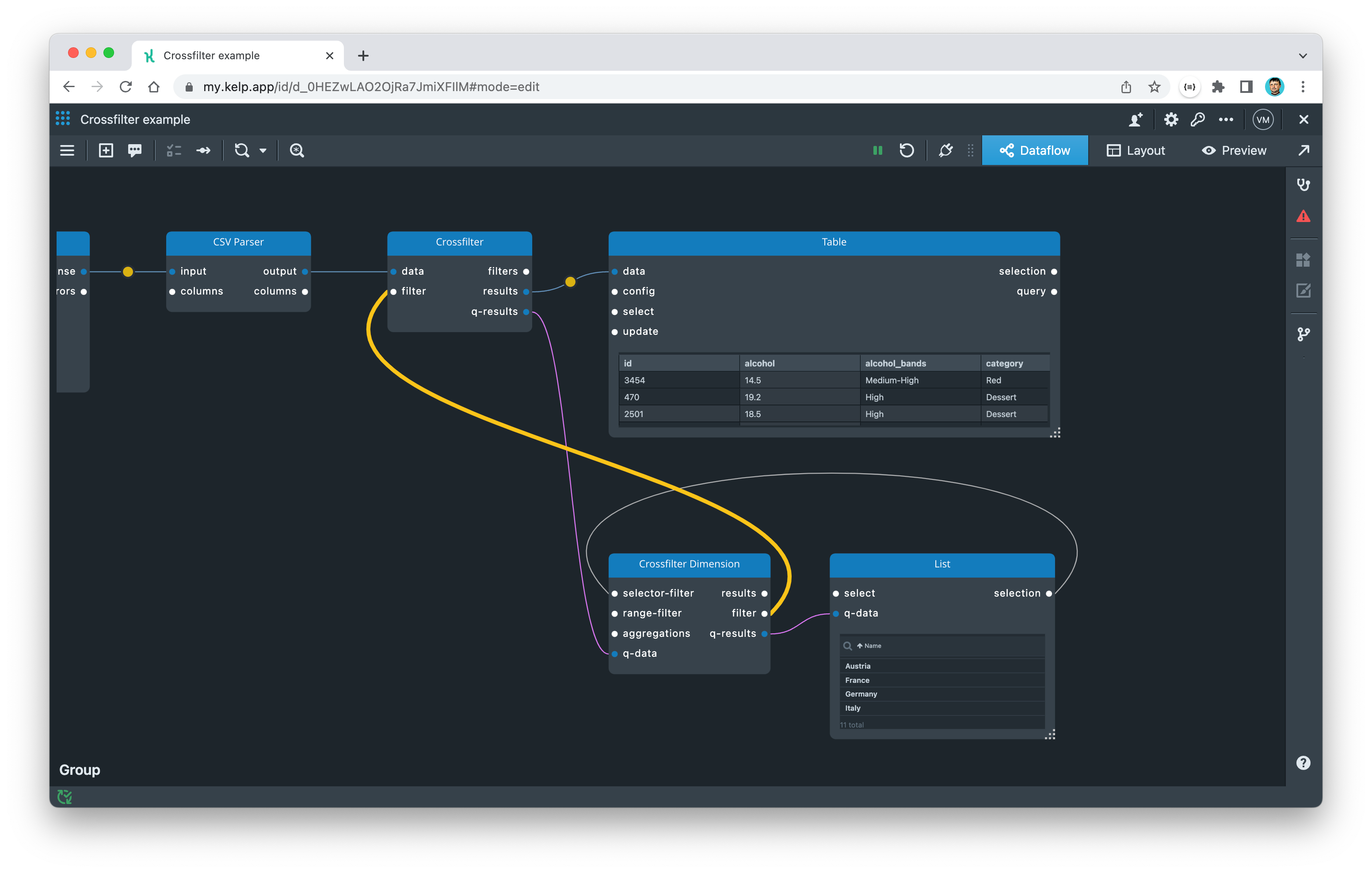Click the plug connection icon
Viewport: 1372px width, 873px height.
(x=946, y=150)
